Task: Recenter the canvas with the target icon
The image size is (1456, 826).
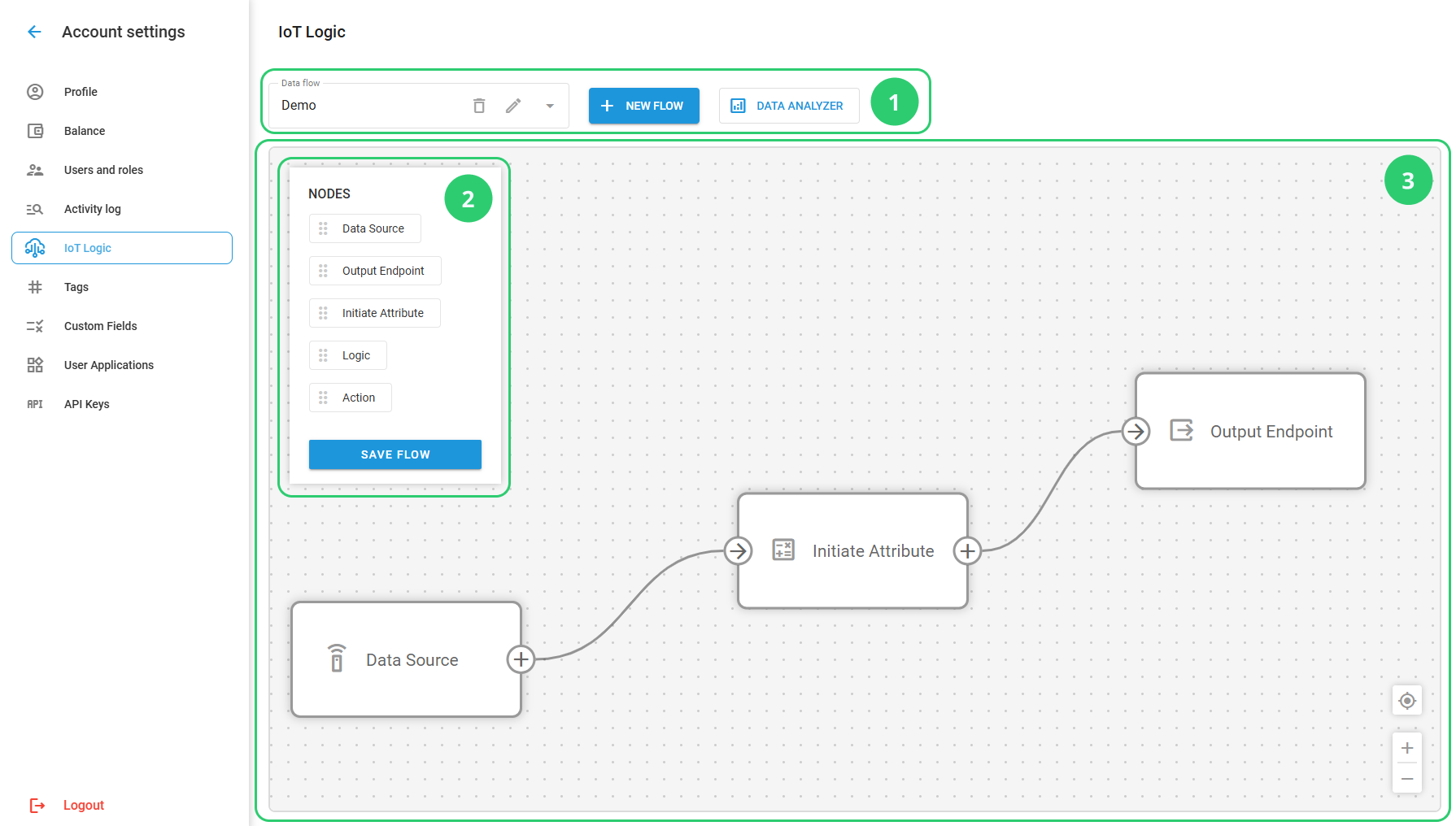Action: pos(1407,700)
